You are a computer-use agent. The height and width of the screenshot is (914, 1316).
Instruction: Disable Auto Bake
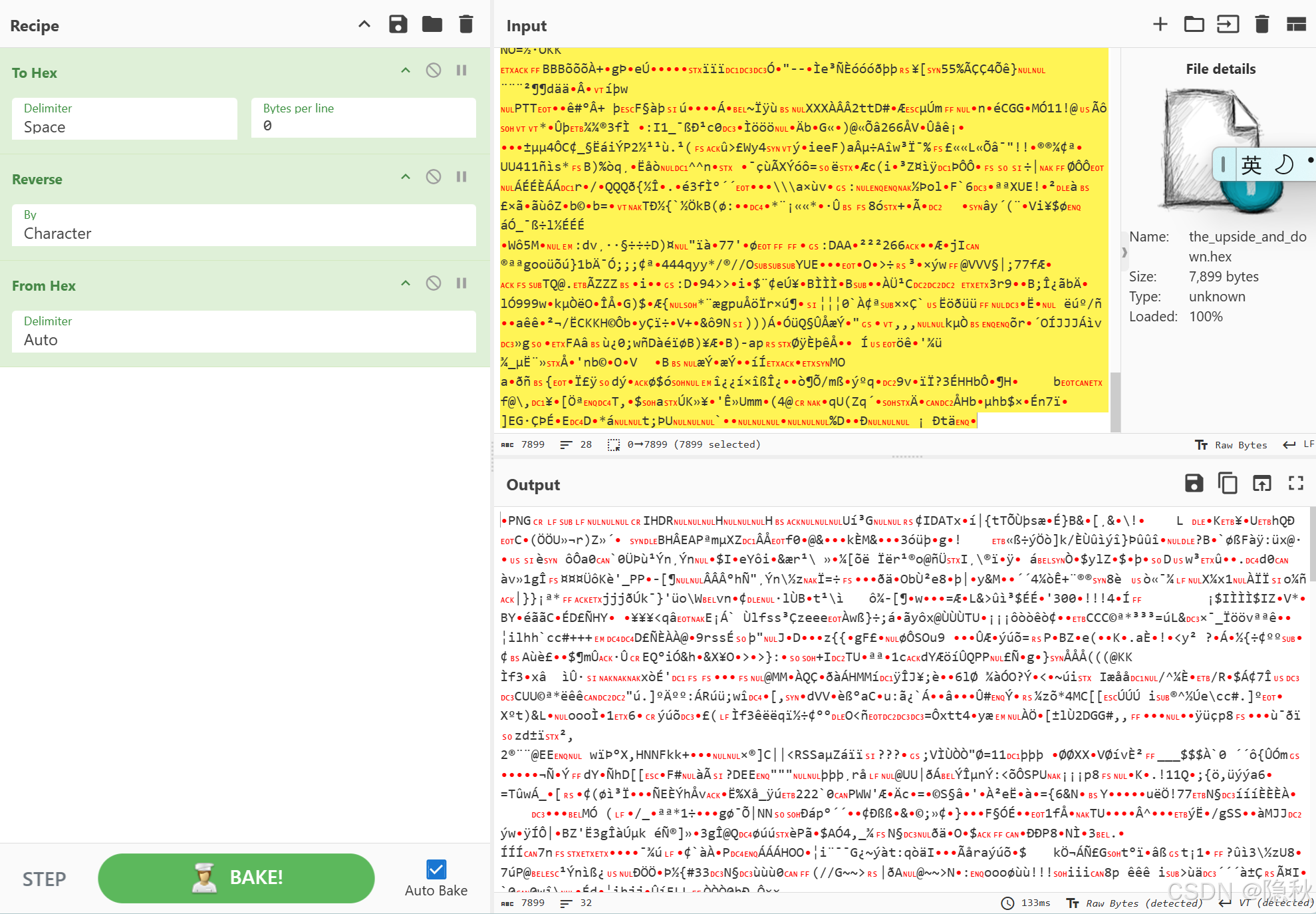tap(435, 869)
